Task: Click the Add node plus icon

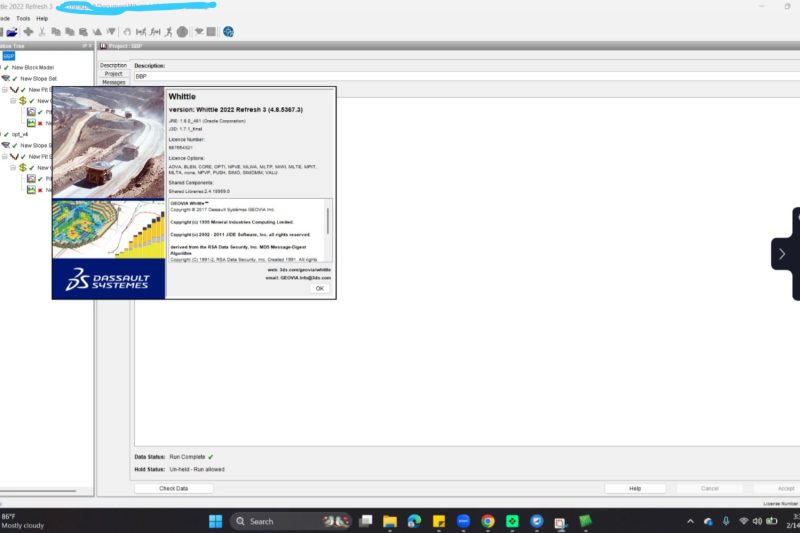Action: pos(29,32)
